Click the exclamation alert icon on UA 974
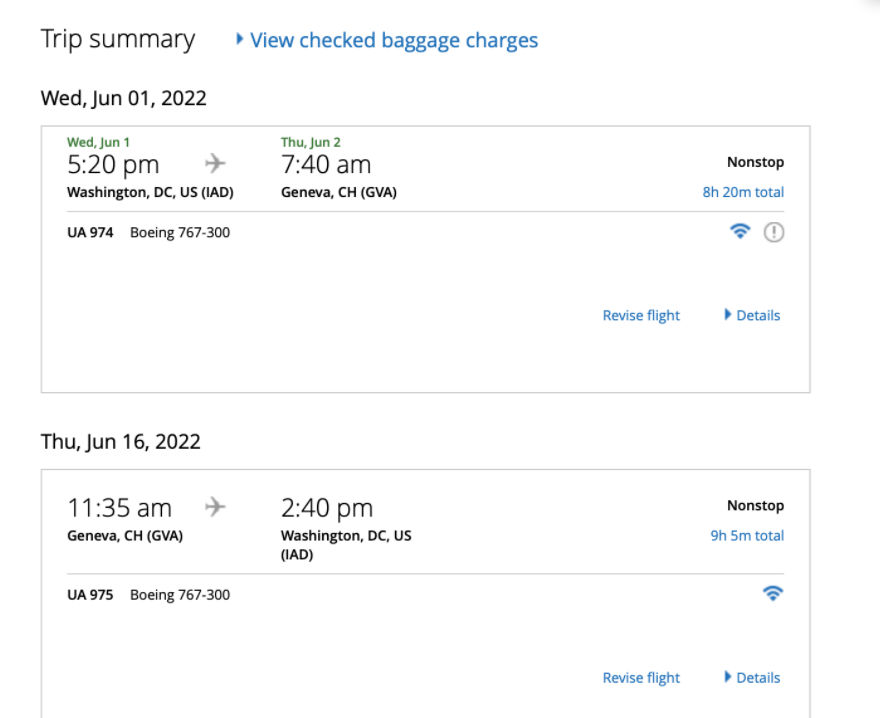880x718 pixels. pyautogui.click(x=774, y=232)
